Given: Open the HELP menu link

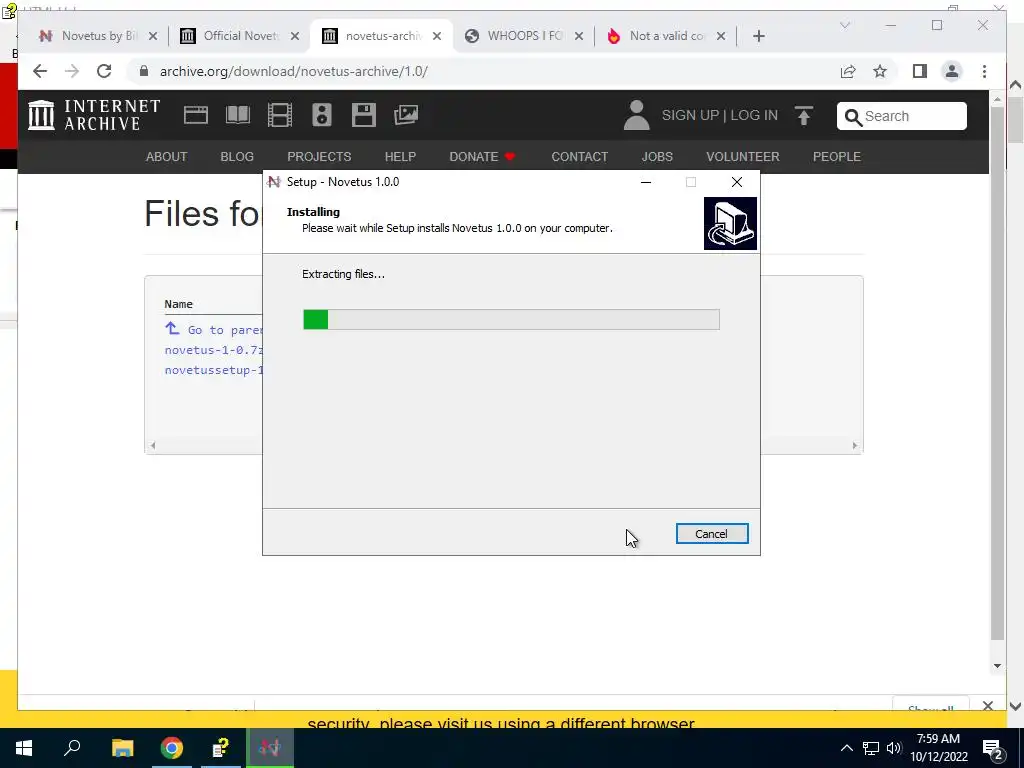Looking at the screenshot, I should tap(400, 157).
